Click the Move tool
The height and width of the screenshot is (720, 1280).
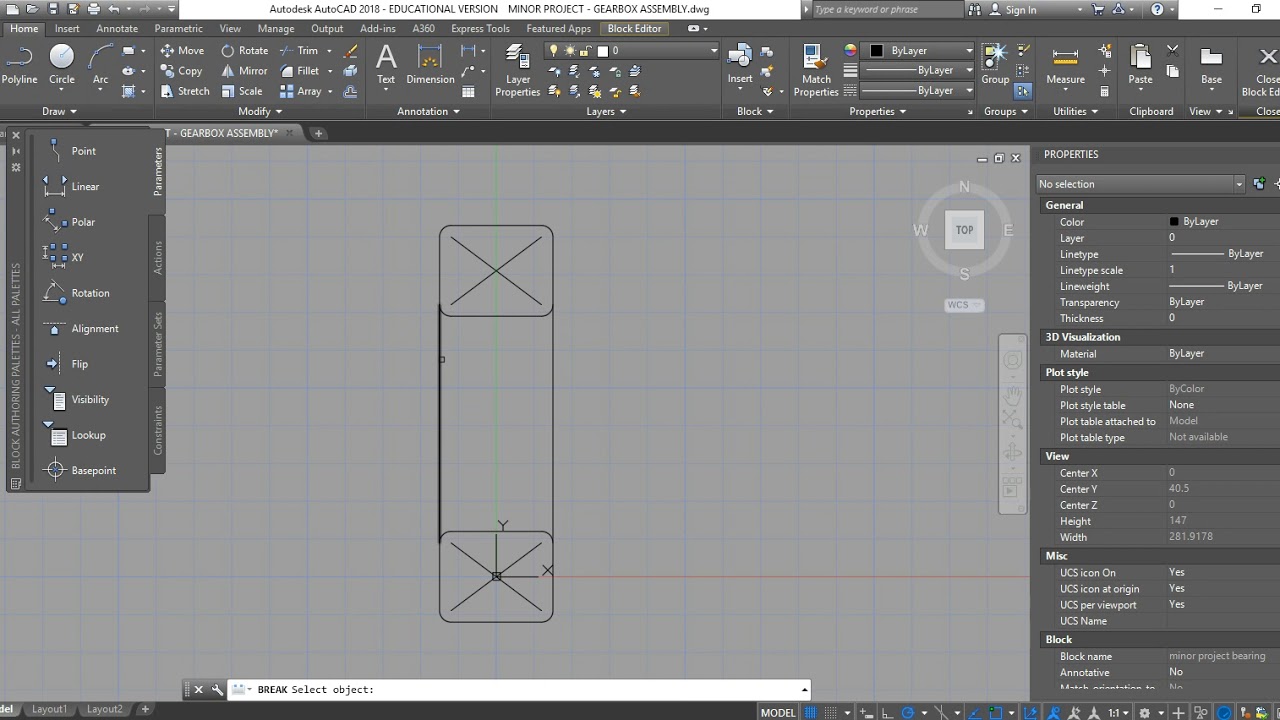[x=182, y=50]
